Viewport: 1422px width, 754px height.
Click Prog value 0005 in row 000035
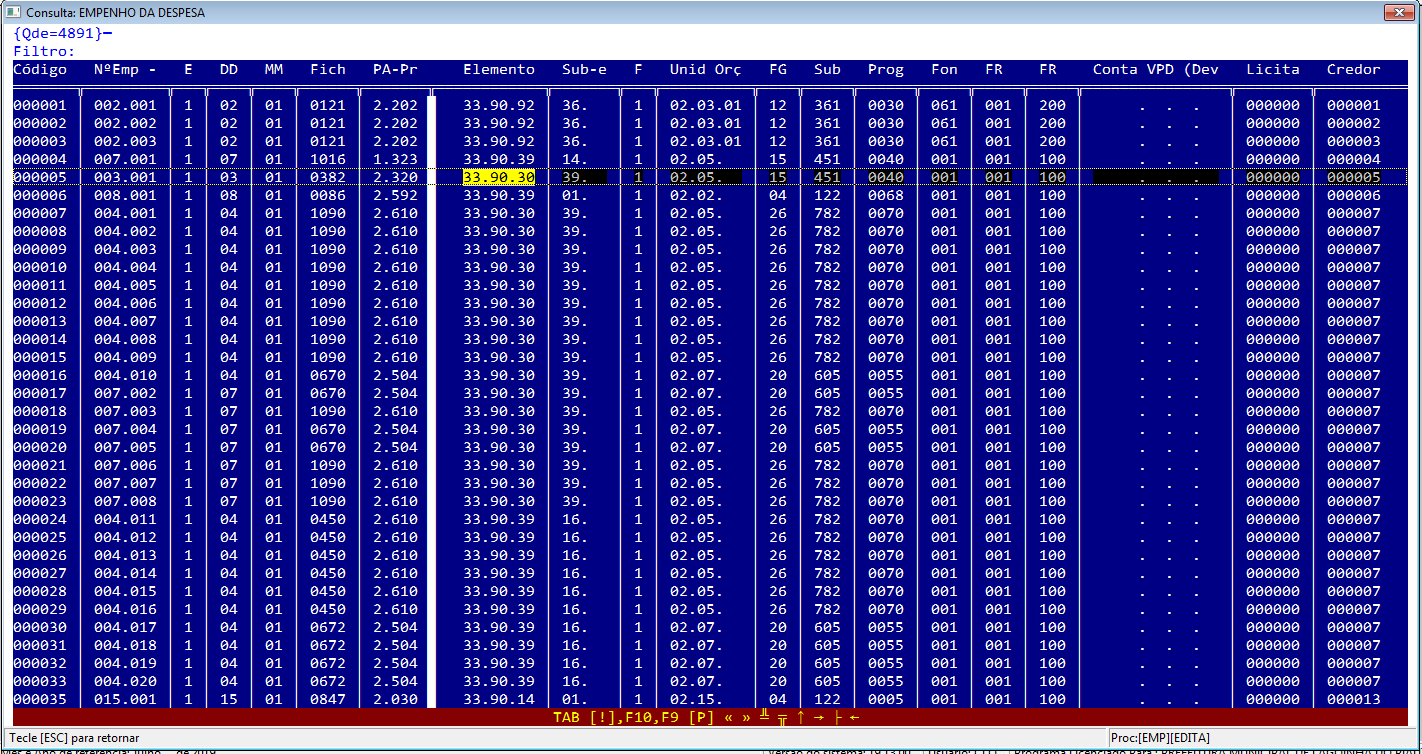pos(886,700)
